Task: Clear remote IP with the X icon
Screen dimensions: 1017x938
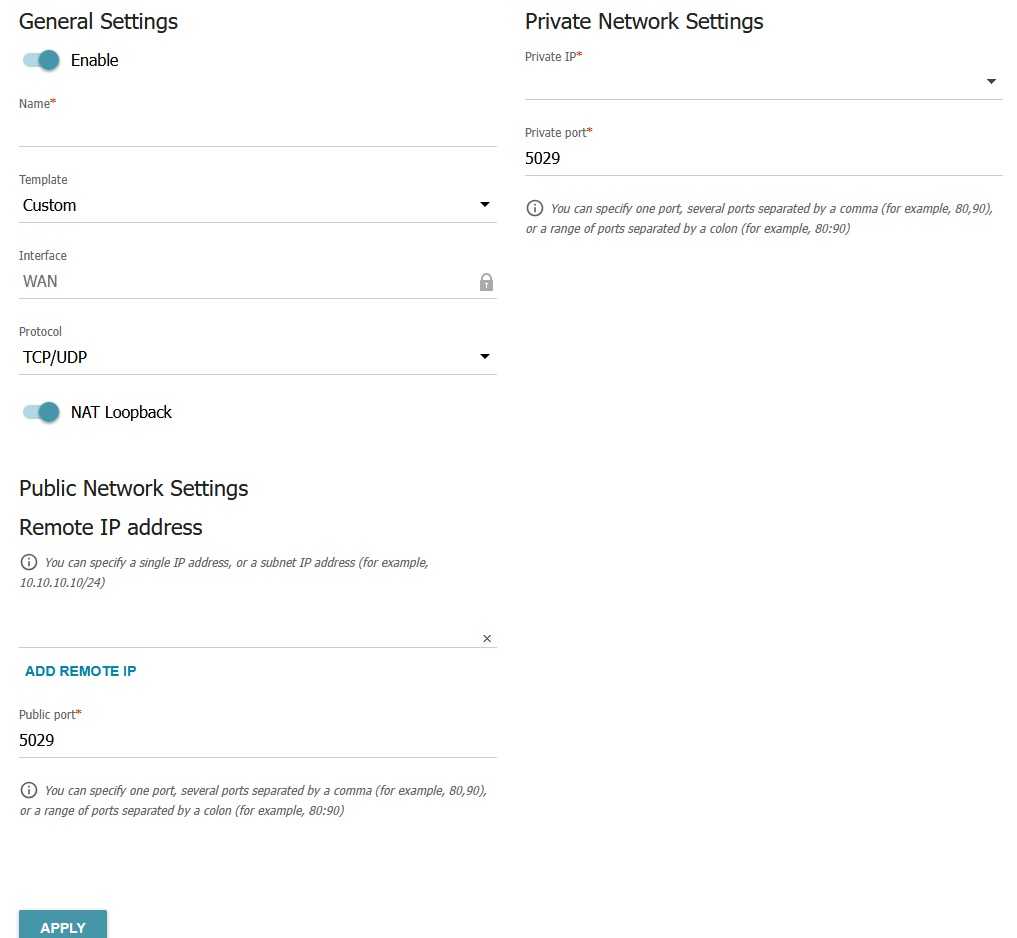Action: pyautogui.click(x=487, y=639)
